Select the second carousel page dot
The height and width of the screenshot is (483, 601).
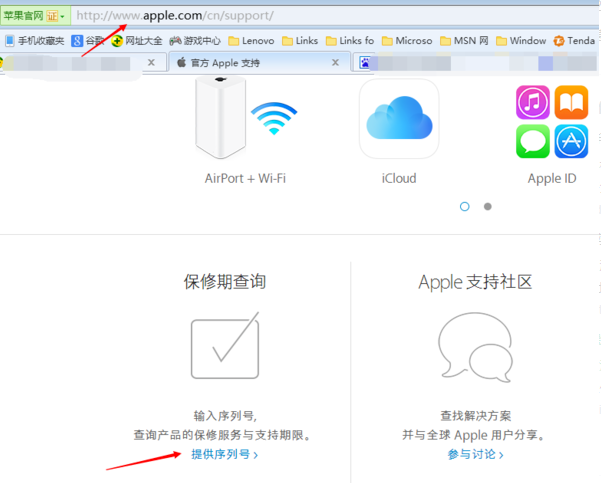point(488,206)
